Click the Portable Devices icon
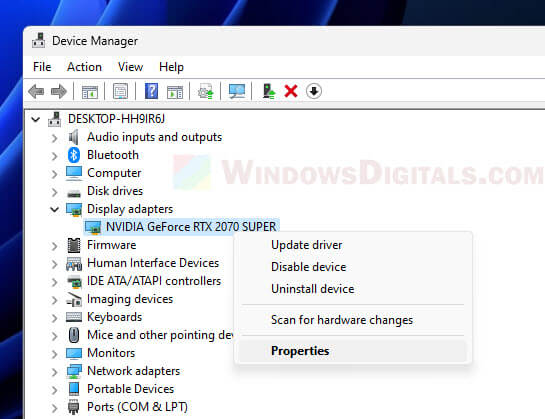 coord(74,389)
